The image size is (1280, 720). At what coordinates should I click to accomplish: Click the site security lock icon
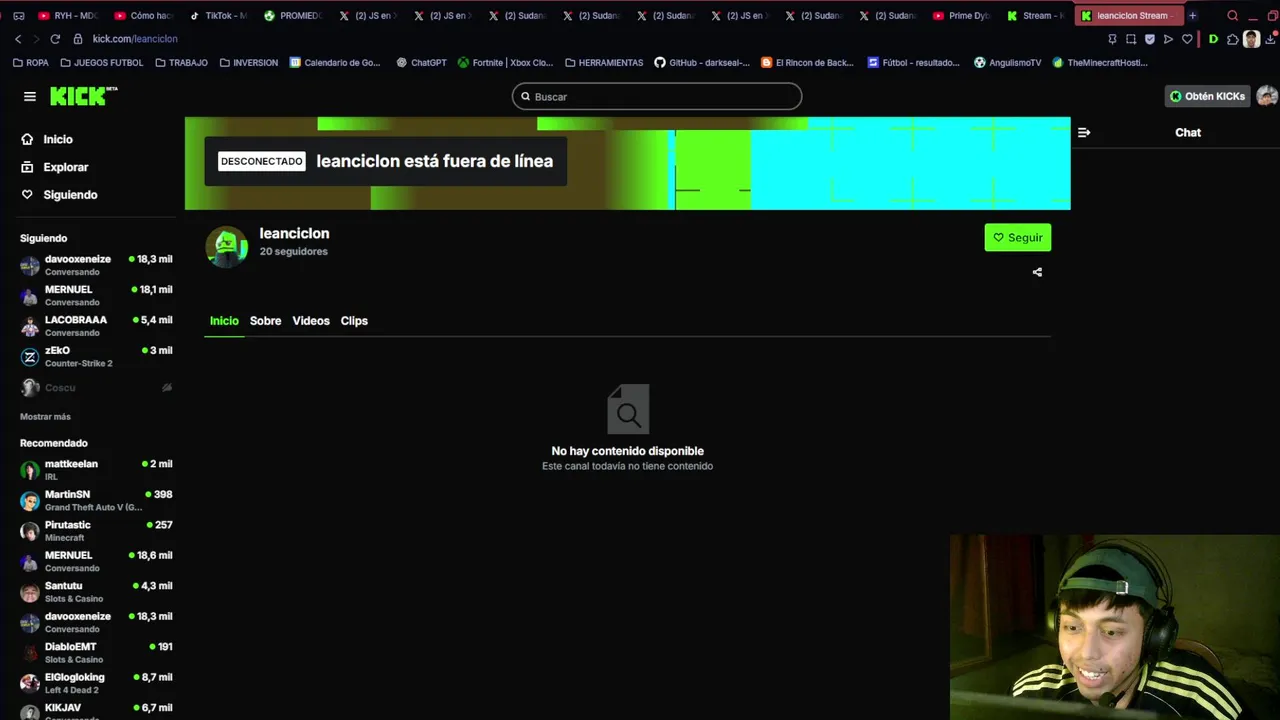(x=78, y=38)
